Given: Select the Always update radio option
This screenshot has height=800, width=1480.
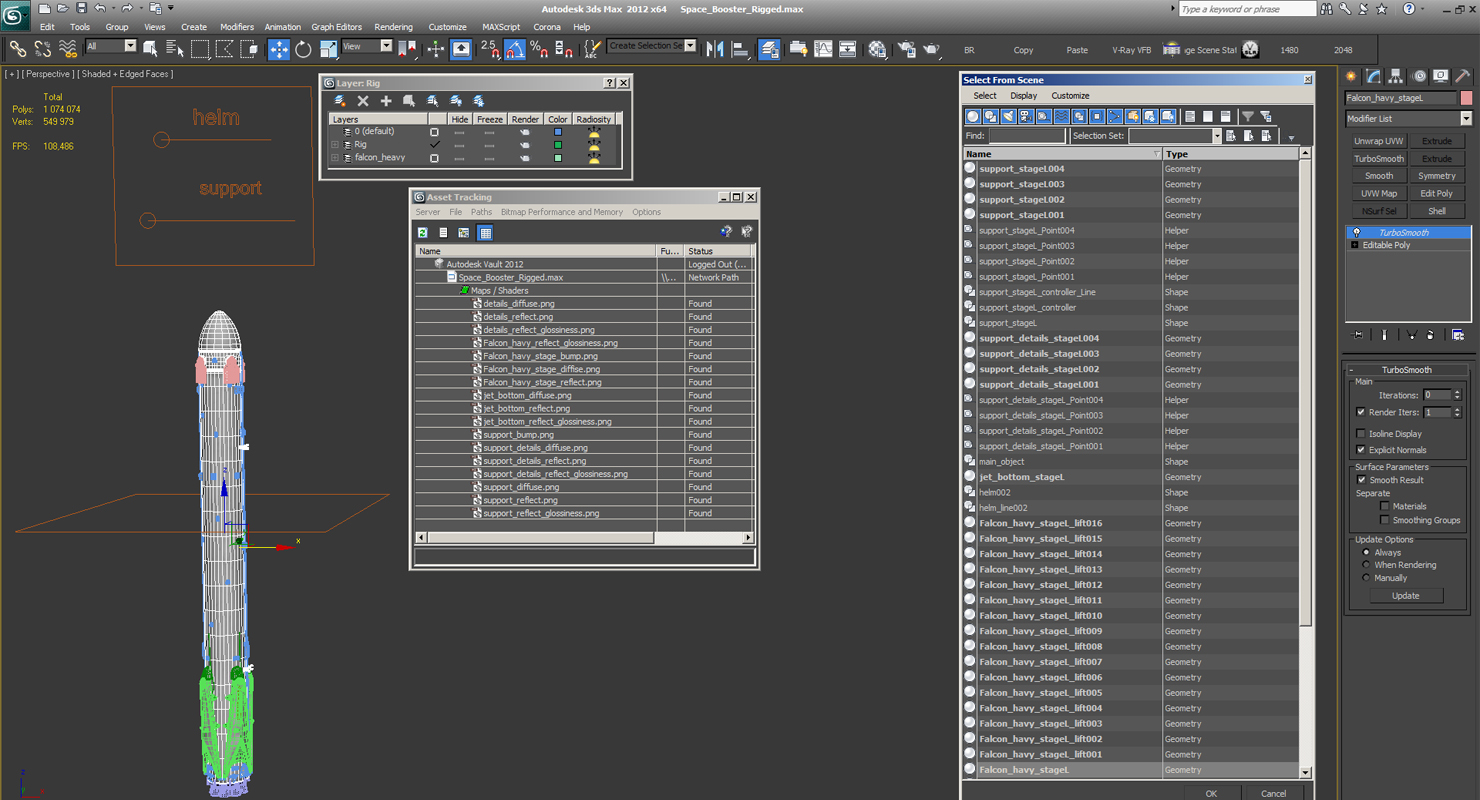Looking at the screenshot, I should click(x=1366, y=552).
